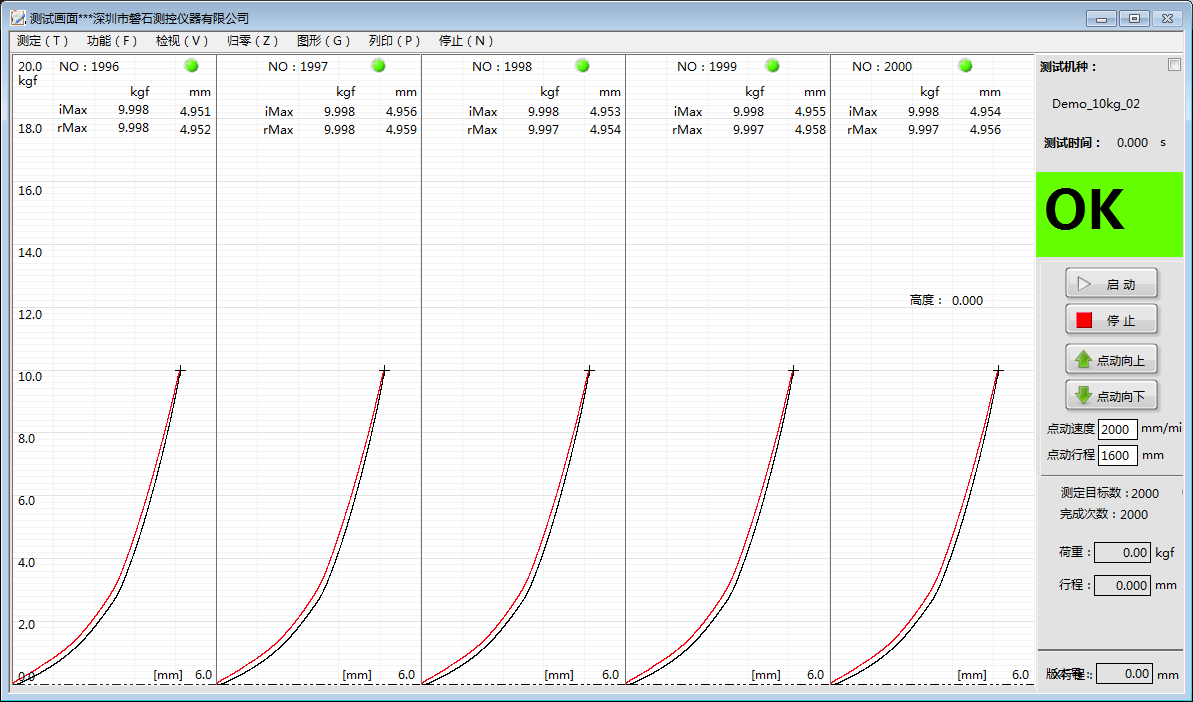
Task: Jog downward with 点动向下 button
Action: coord(1111,396)
